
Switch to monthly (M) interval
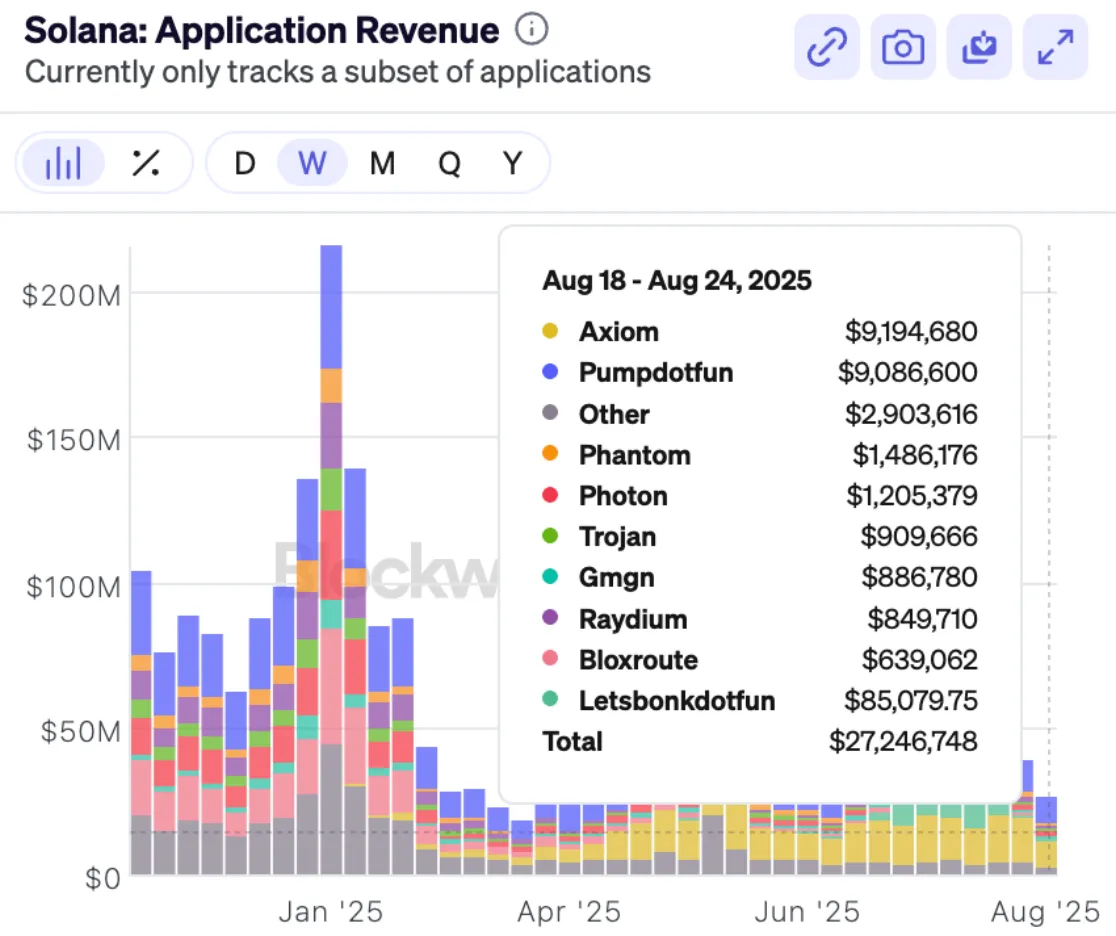[x=382, y=162]
